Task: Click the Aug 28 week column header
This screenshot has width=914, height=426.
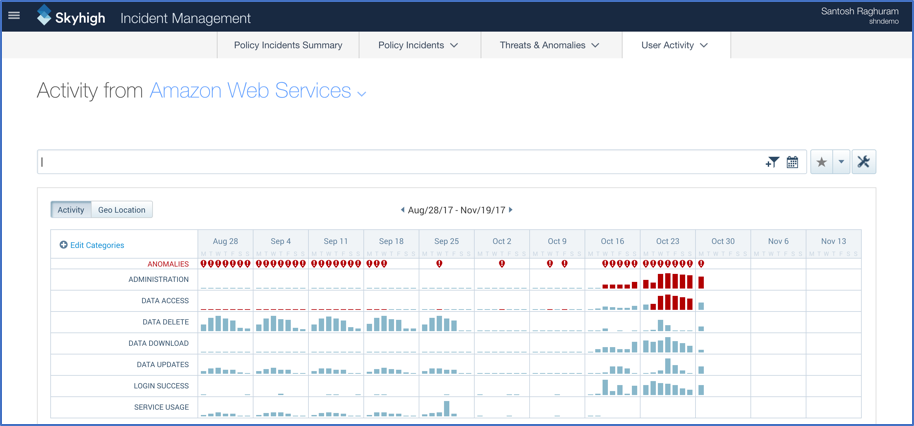Action: [x=226, y=241]
